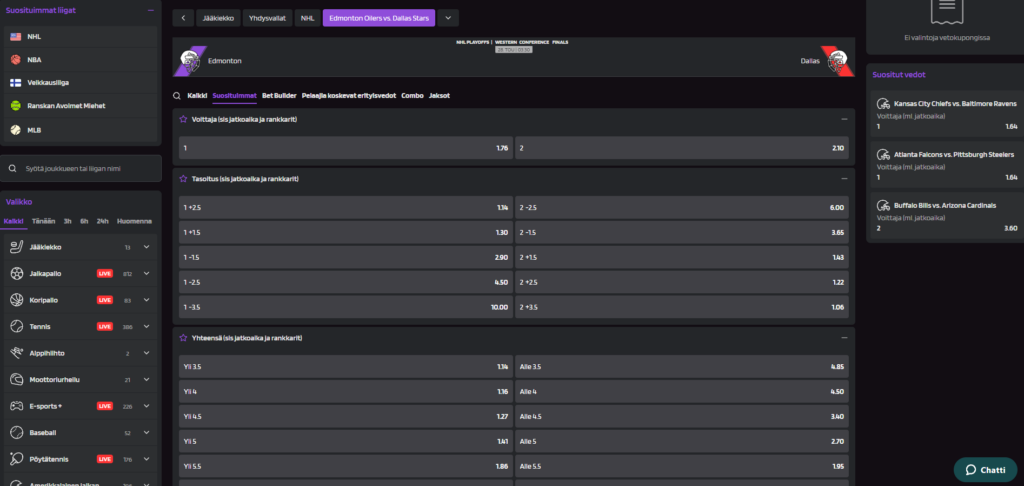
Task: Expand the Jääkiekko sport category
Action: (146, 247)
